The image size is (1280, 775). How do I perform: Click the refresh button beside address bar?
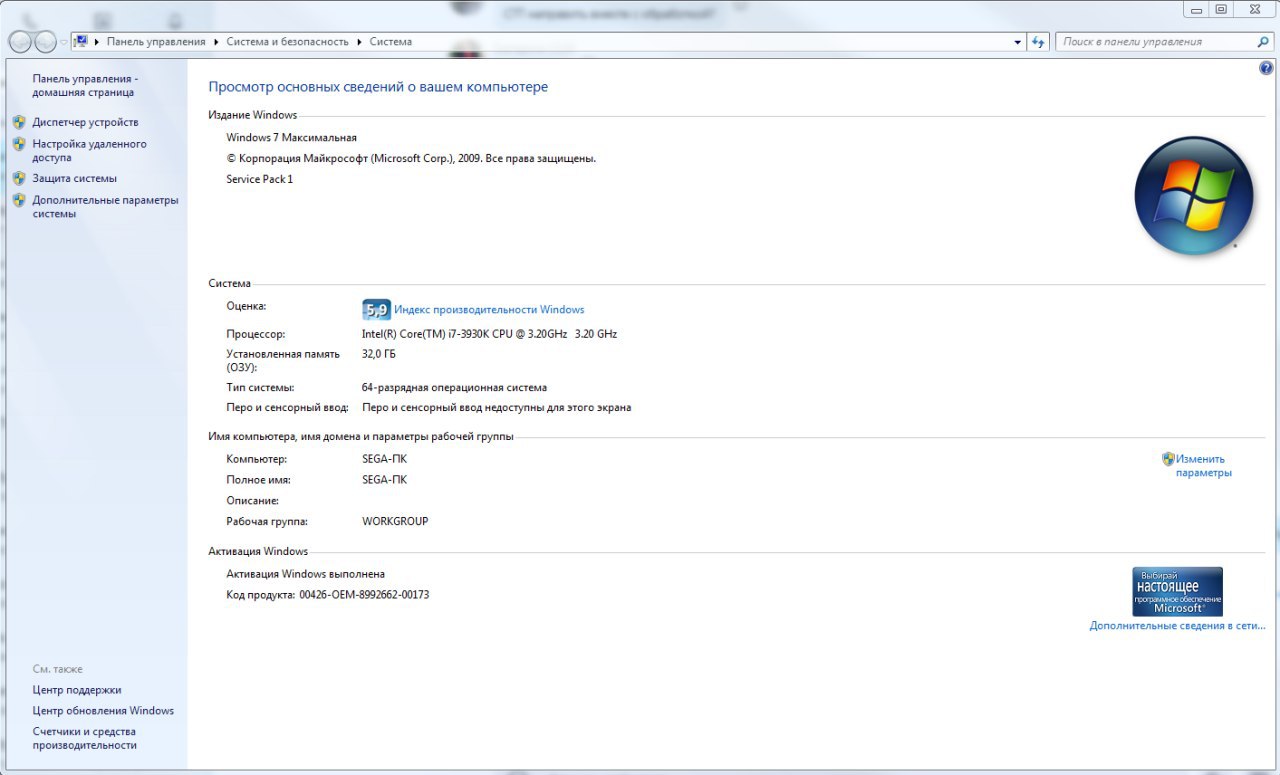pos(1038,42)
